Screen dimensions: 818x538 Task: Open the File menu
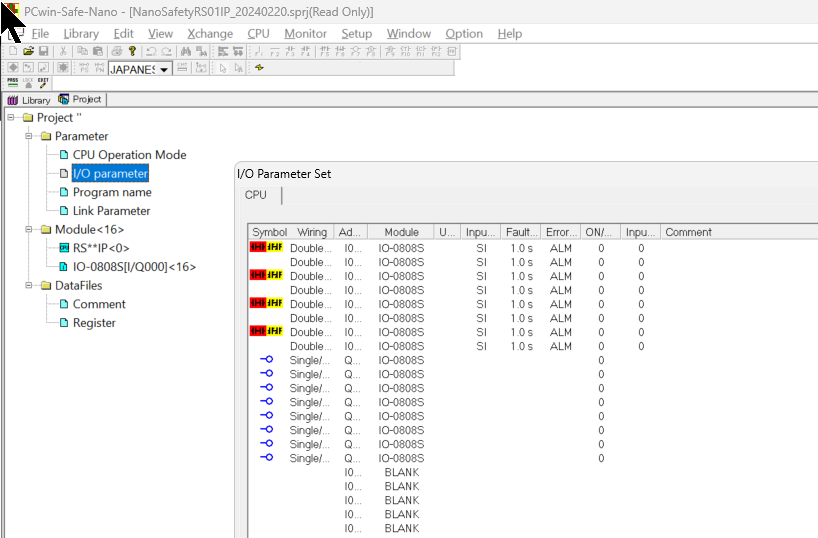coord(40,34)
